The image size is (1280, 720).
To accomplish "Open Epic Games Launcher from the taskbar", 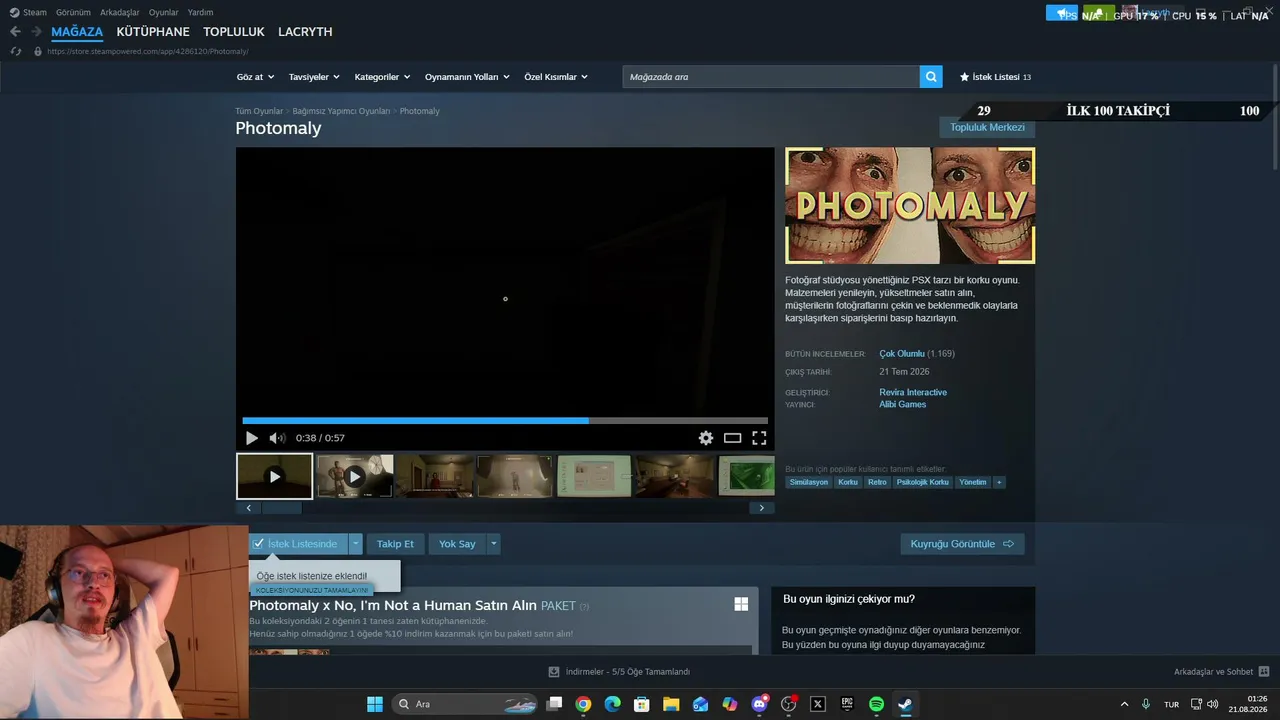I will pos(847,704).
